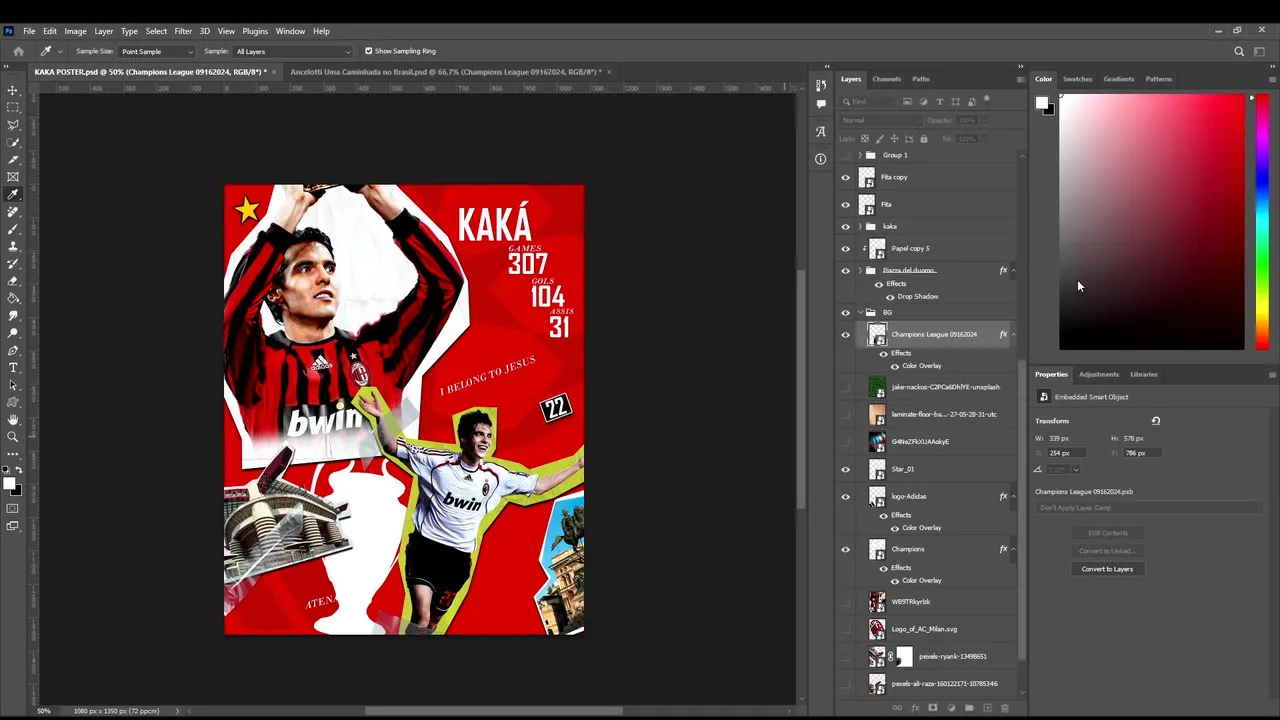Select the Pen tool
Image resolution: width=1280 pixels, height=720 pixels.
[13, 351]
